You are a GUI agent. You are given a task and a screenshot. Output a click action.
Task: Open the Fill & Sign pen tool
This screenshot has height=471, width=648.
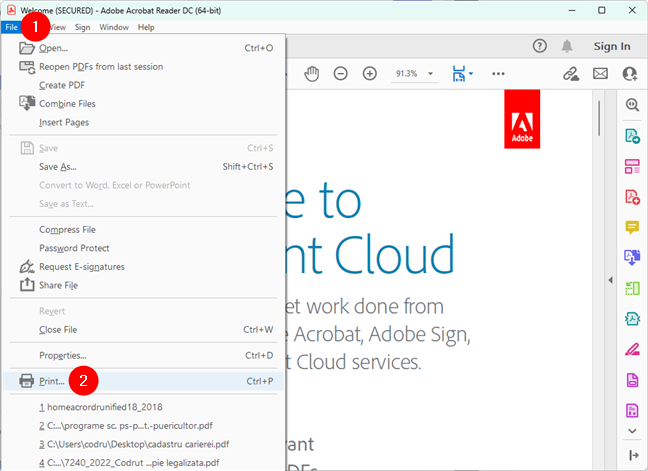tap(632, 349)
